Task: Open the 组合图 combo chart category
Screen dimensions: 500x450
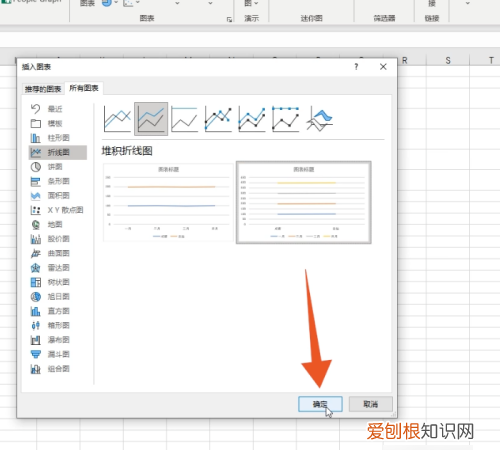Action: (x=57, y=369)
